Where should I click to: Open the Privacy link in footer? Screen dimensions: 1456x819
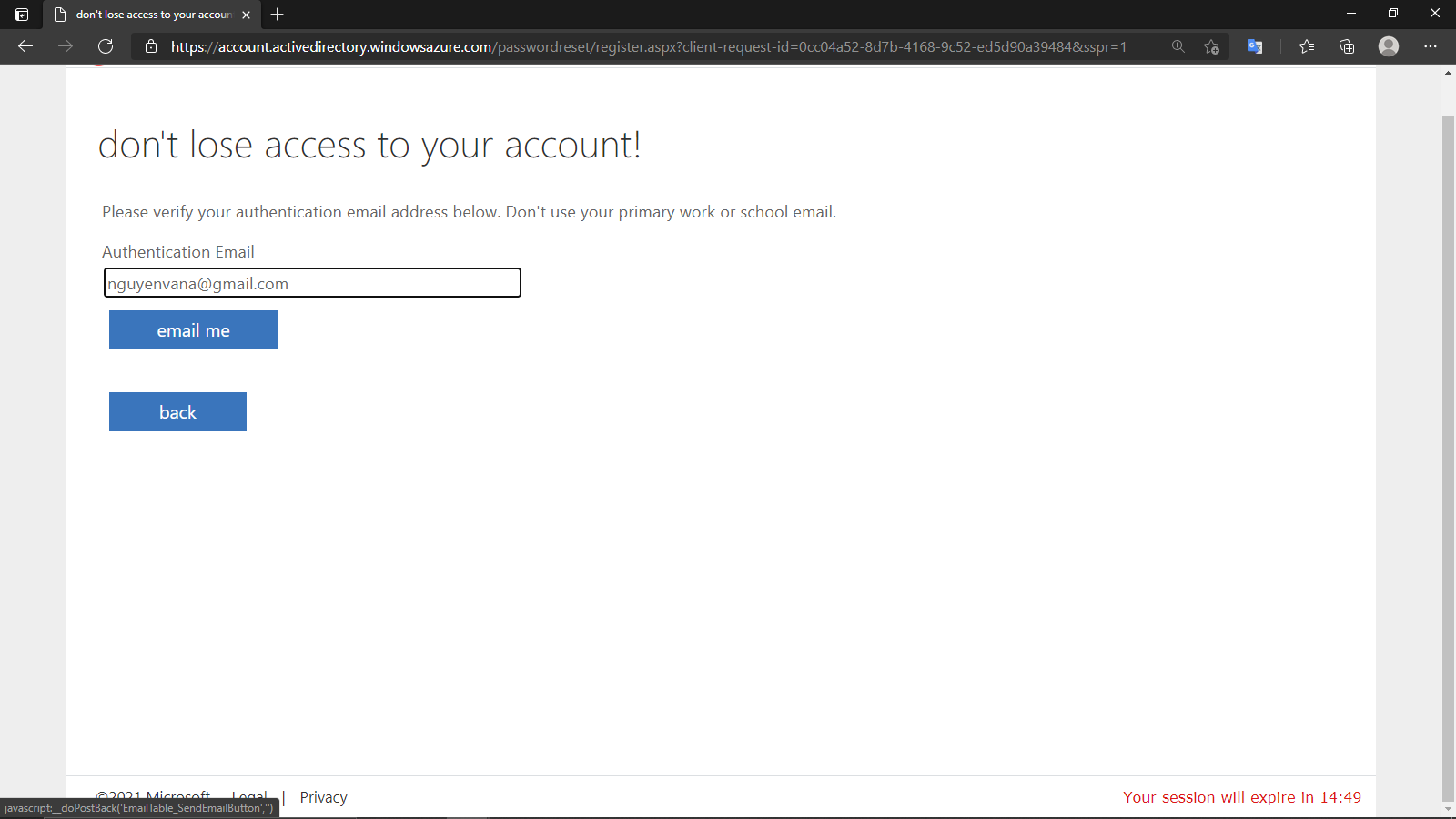(x=323, y=797)
